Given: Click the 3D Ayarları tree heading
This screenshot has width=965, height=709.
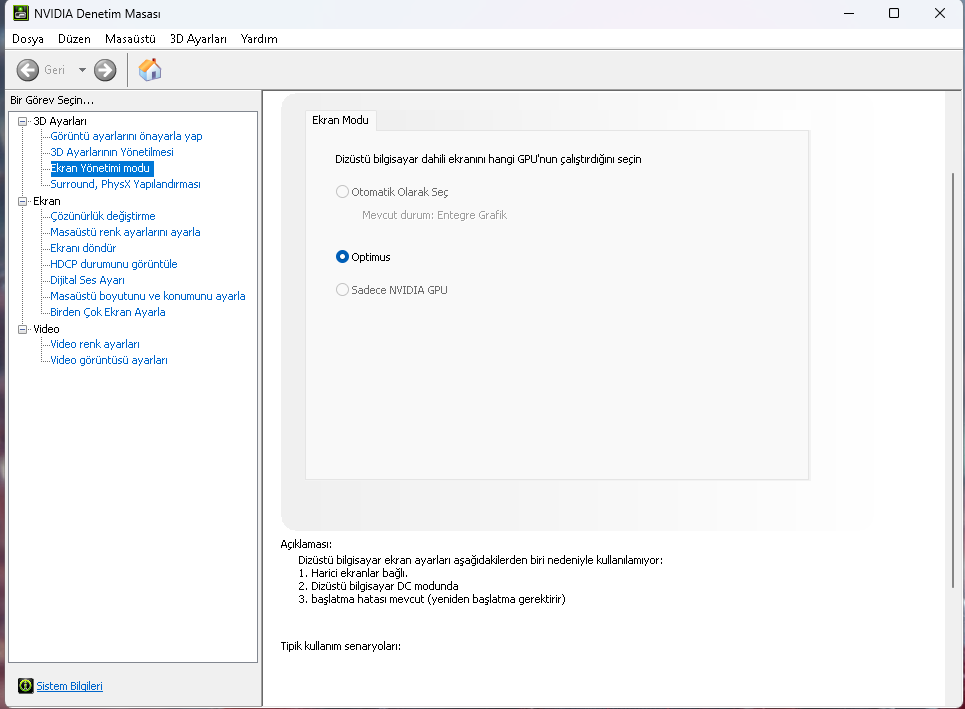Looking at the screenshot, I should point(60,121).
